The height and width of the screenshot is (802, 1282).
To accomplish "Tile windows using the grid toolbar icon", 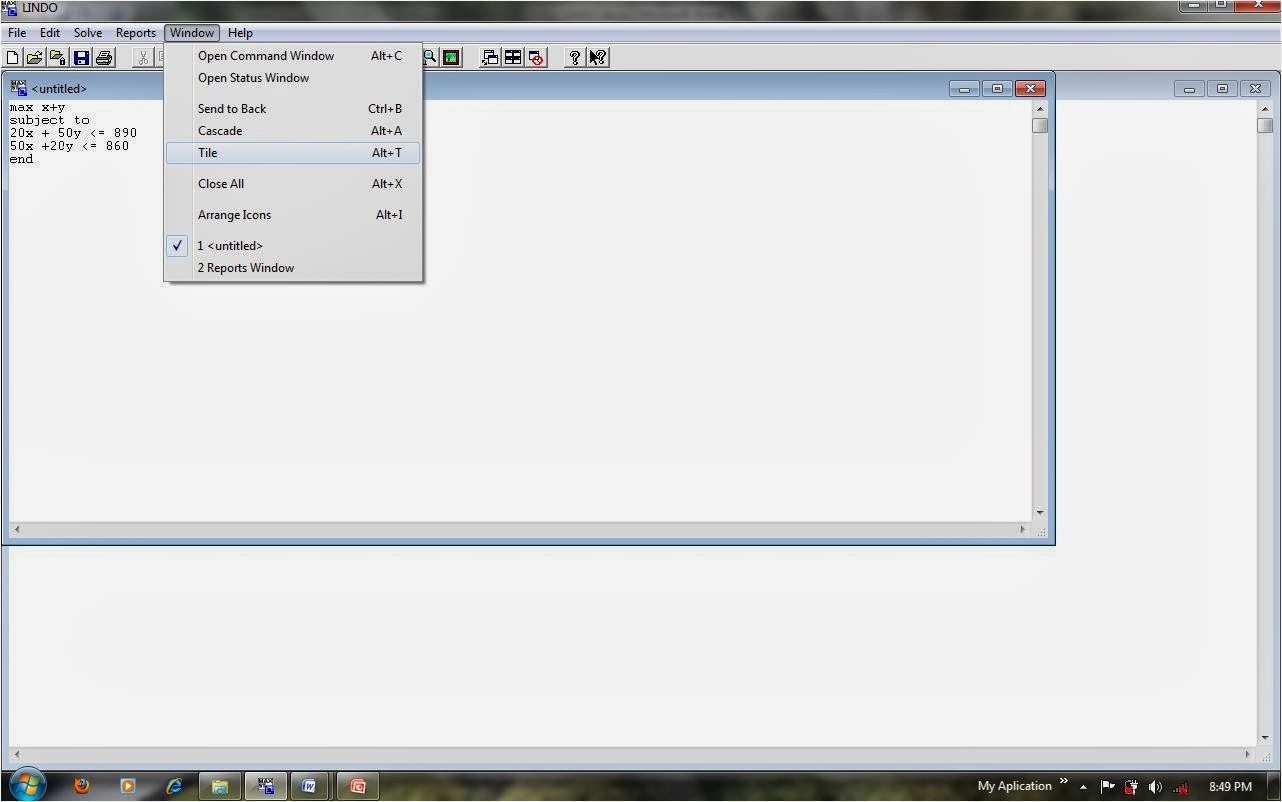I will (x=512, y=57).
